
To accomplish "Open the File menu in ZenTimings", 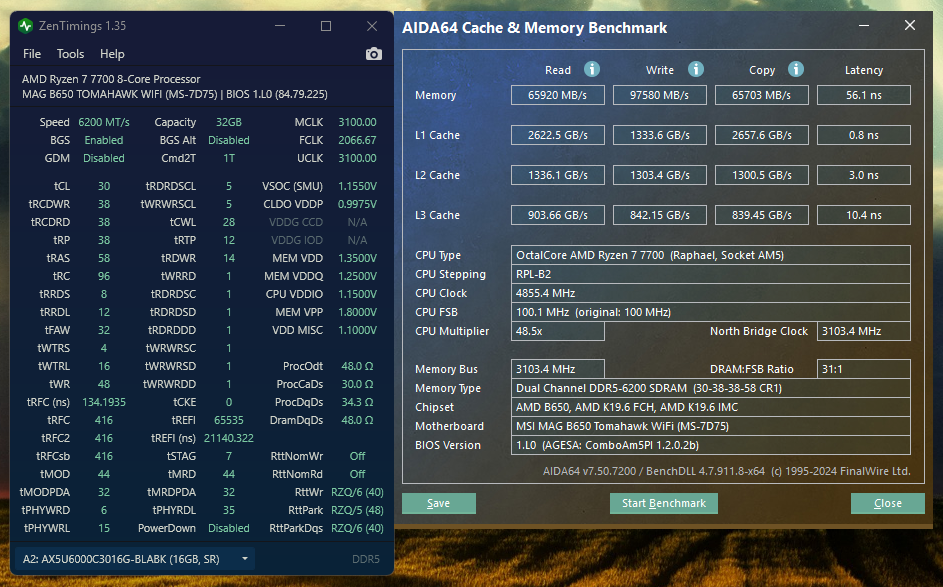I will click(32, 54).
